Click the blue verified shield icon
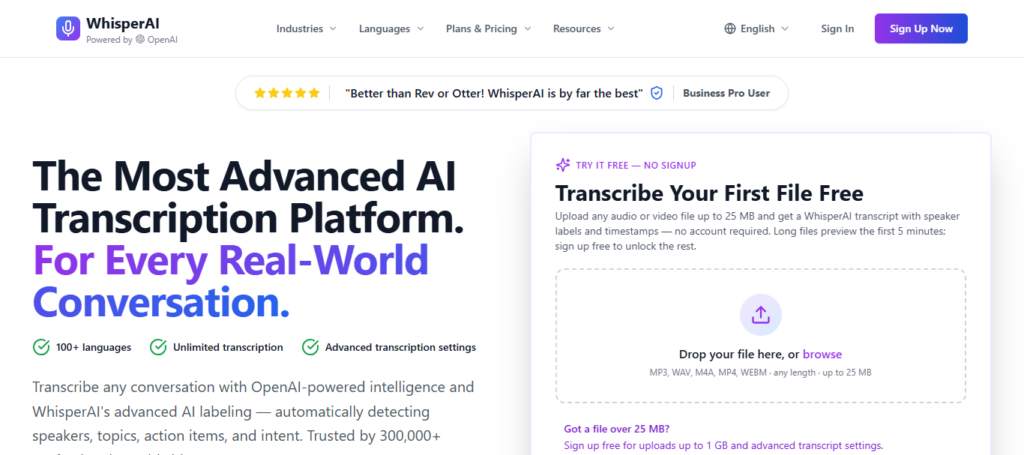This screenshot has width=1024, height=455. pos(656,93)
